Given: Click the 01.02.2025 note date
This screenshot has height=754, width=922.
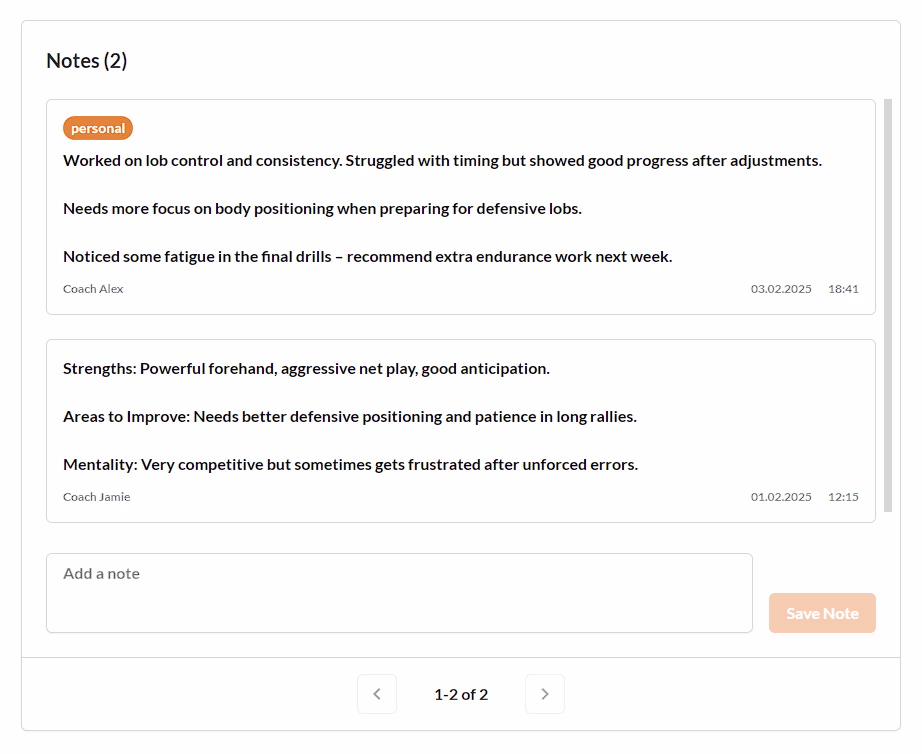Looking at the screenshot, I should [x=781, y=497].
